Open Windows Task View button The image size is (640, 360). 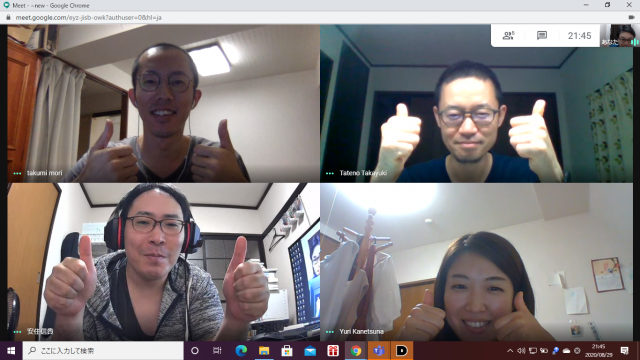click(217, 351)
